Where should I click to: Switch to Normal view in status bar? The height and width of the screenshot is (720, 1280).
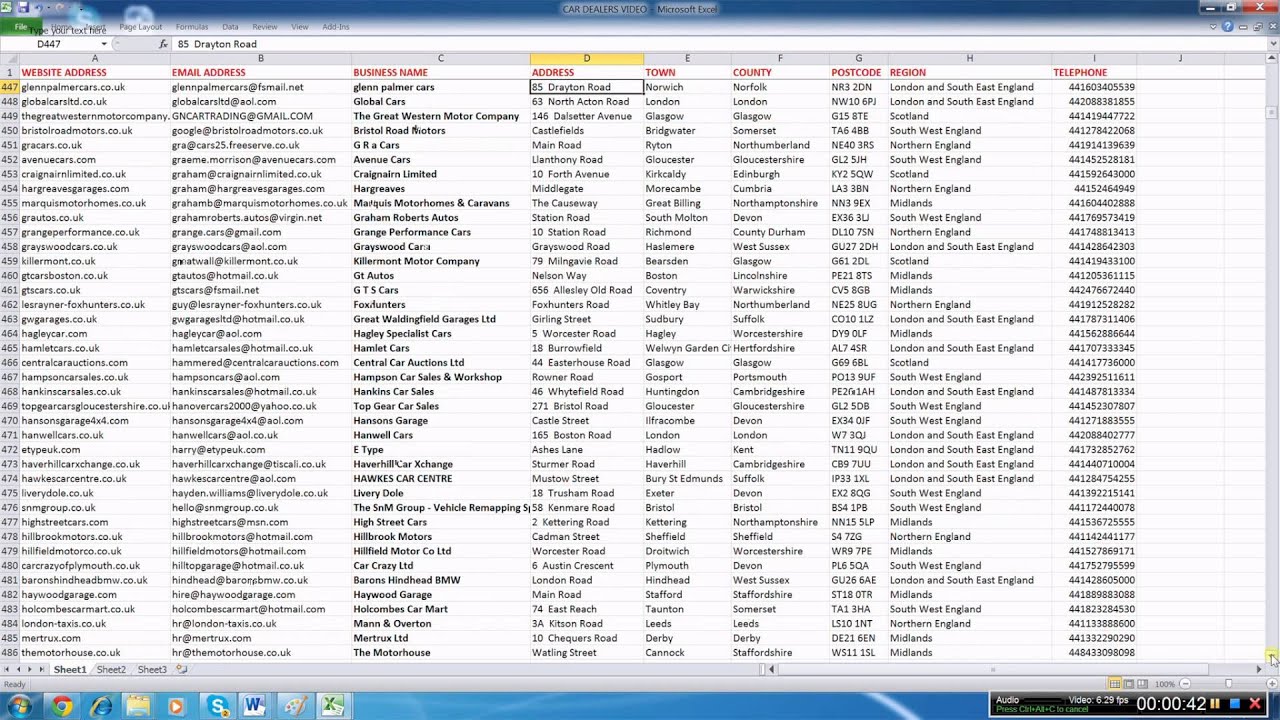click(1114, 684)
